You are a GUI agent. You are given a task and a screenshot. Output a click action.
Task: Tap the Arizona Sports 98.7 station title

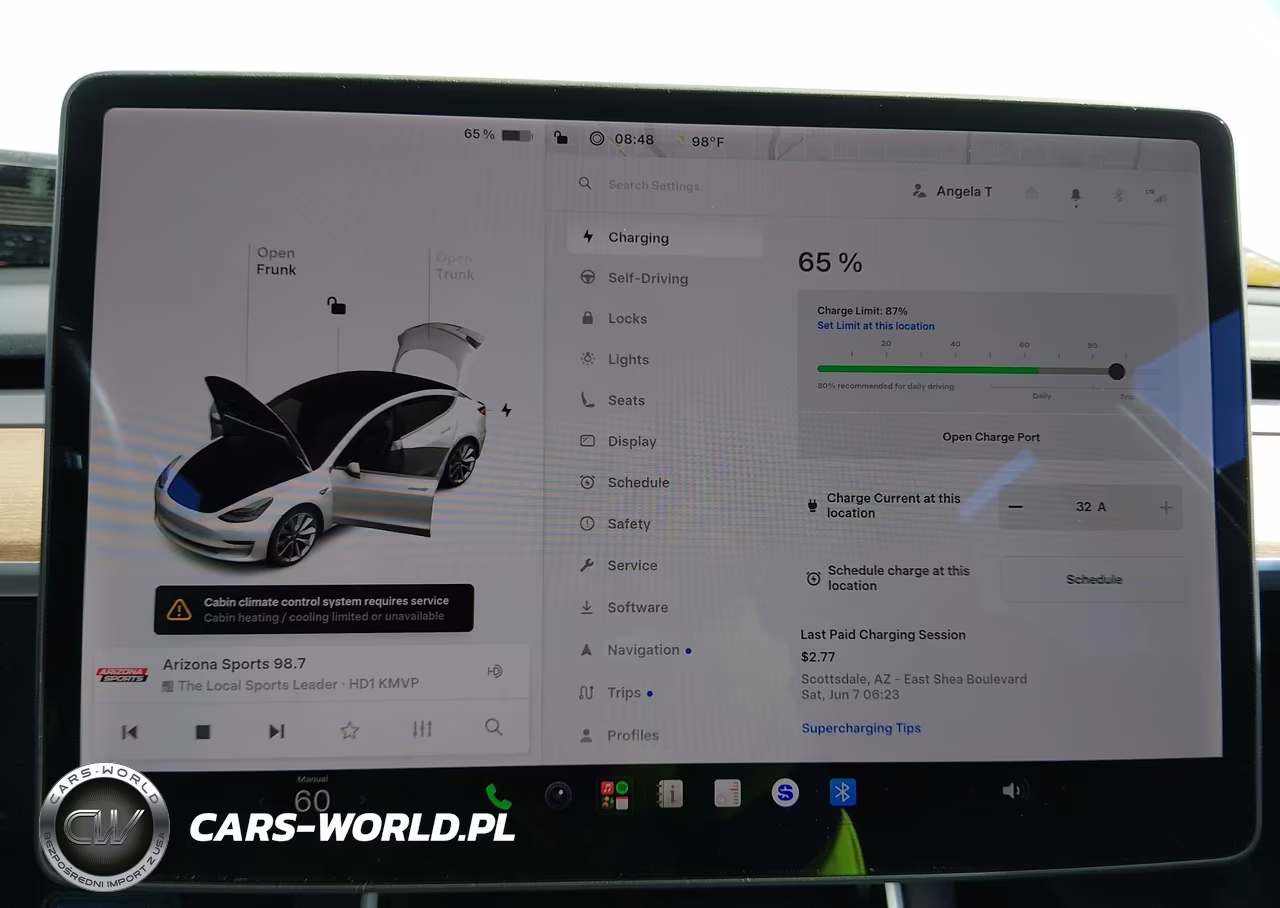(x=234, y=664)
